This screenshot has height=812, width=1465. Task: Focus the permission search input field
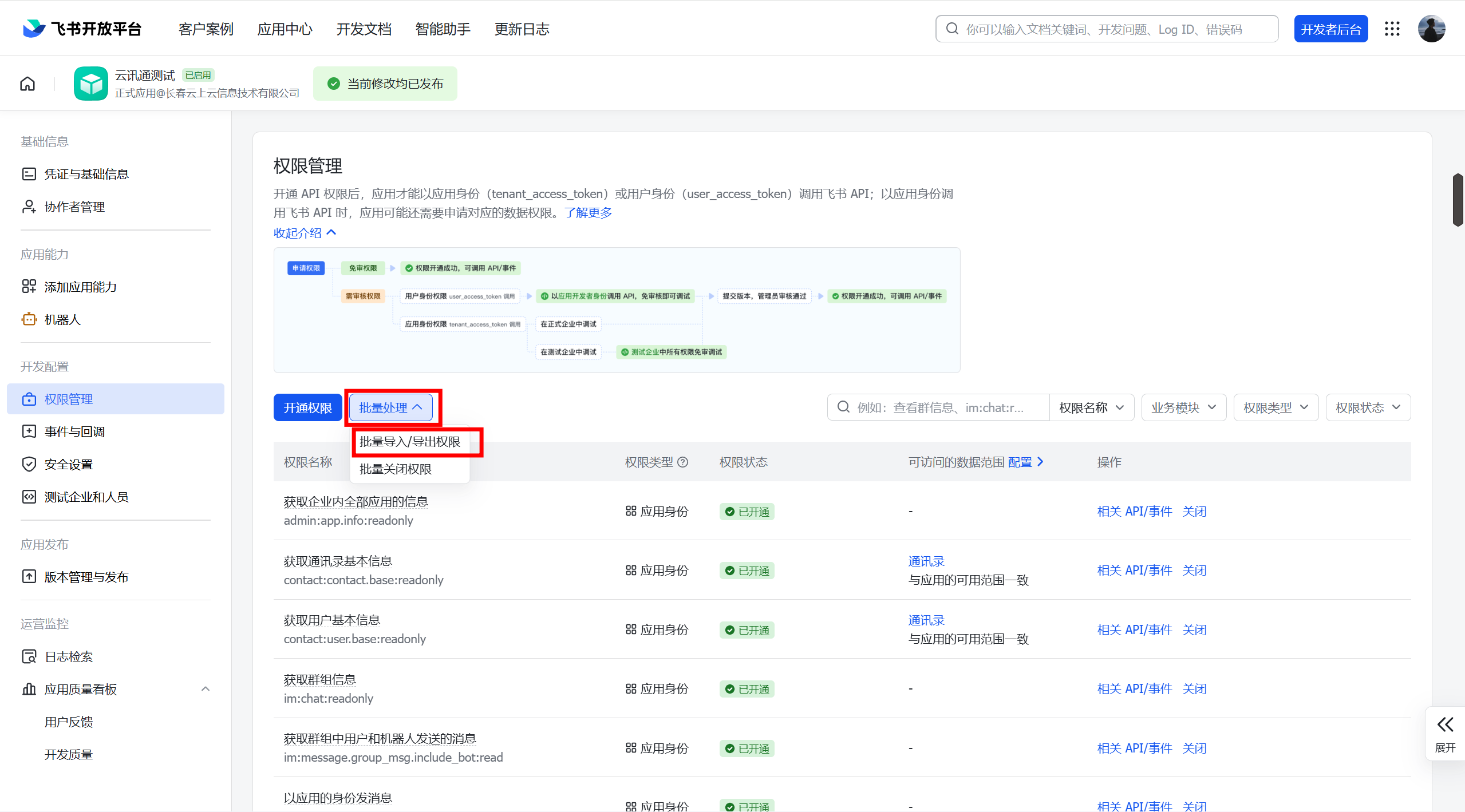click(938, 407)
